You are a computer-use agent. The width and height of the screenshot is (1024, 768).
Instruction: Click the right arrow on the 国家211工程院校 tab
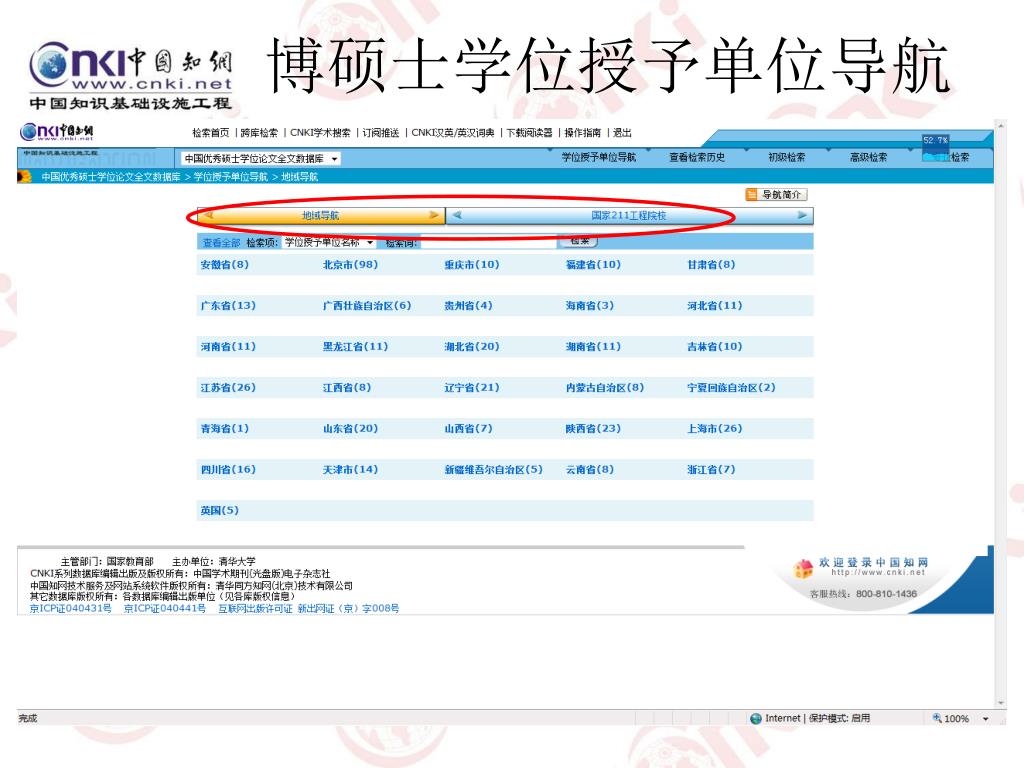point(803,216)
